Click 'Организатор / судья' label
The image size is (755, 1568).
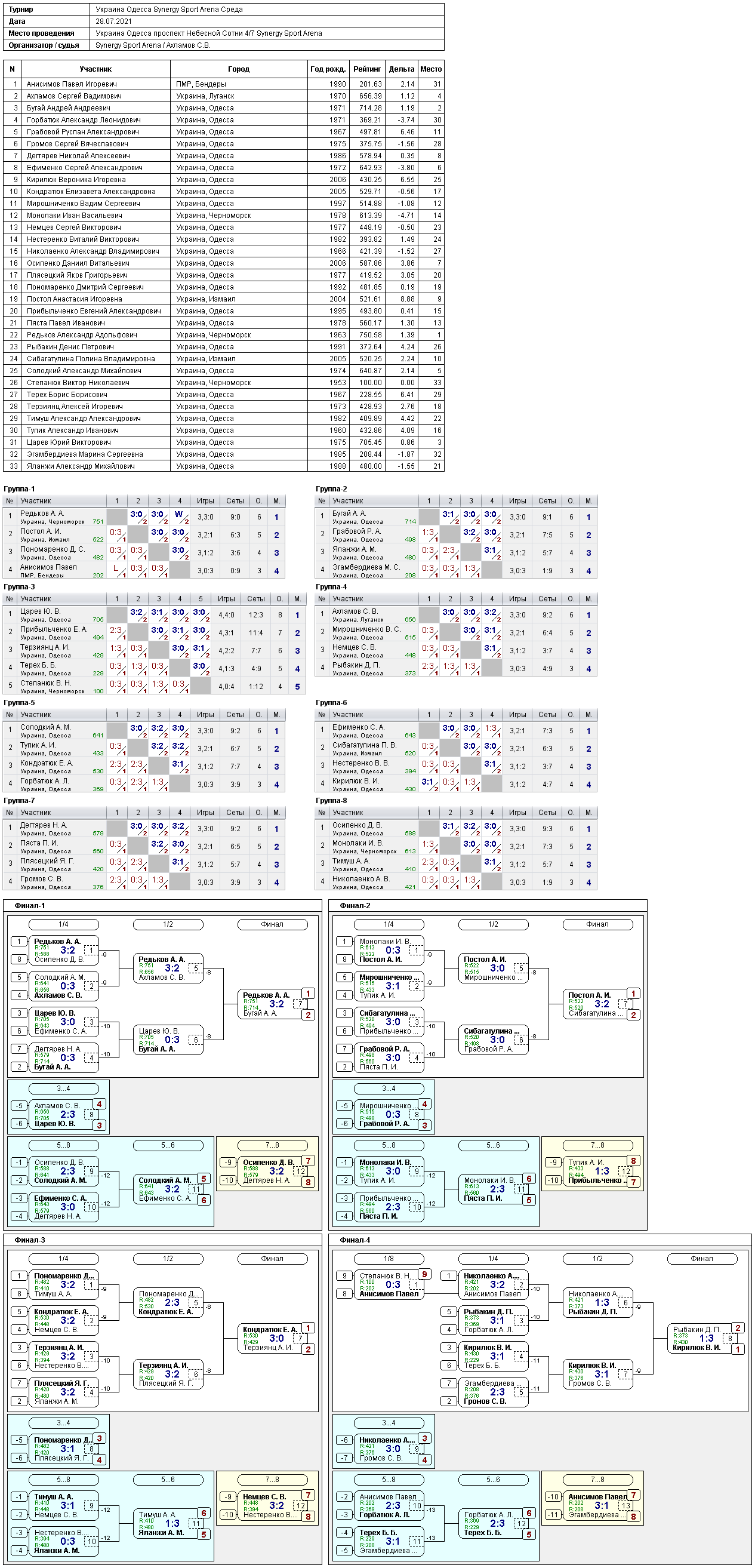44,45
